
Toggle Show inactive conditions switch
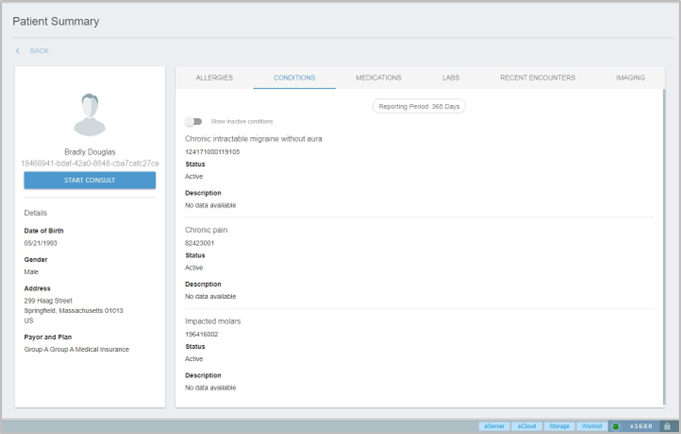coord(193,122)
